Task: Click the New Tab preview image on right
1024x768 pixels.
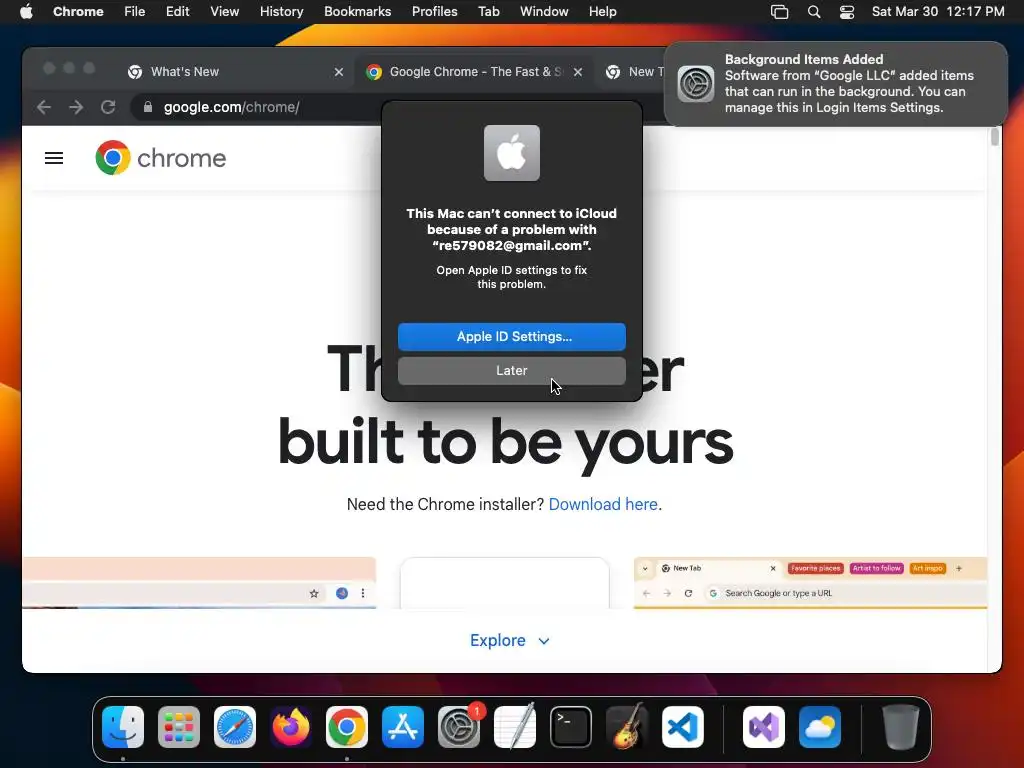Action: 810,583
